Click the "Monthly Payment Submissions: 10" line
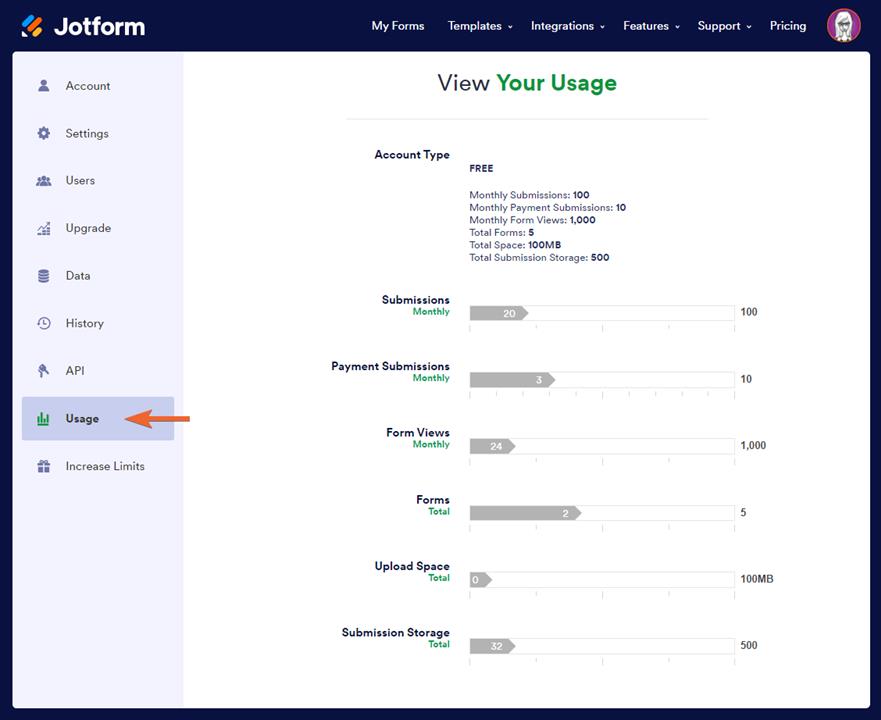This screenshot has height=720, width=881. pos(547,207)
